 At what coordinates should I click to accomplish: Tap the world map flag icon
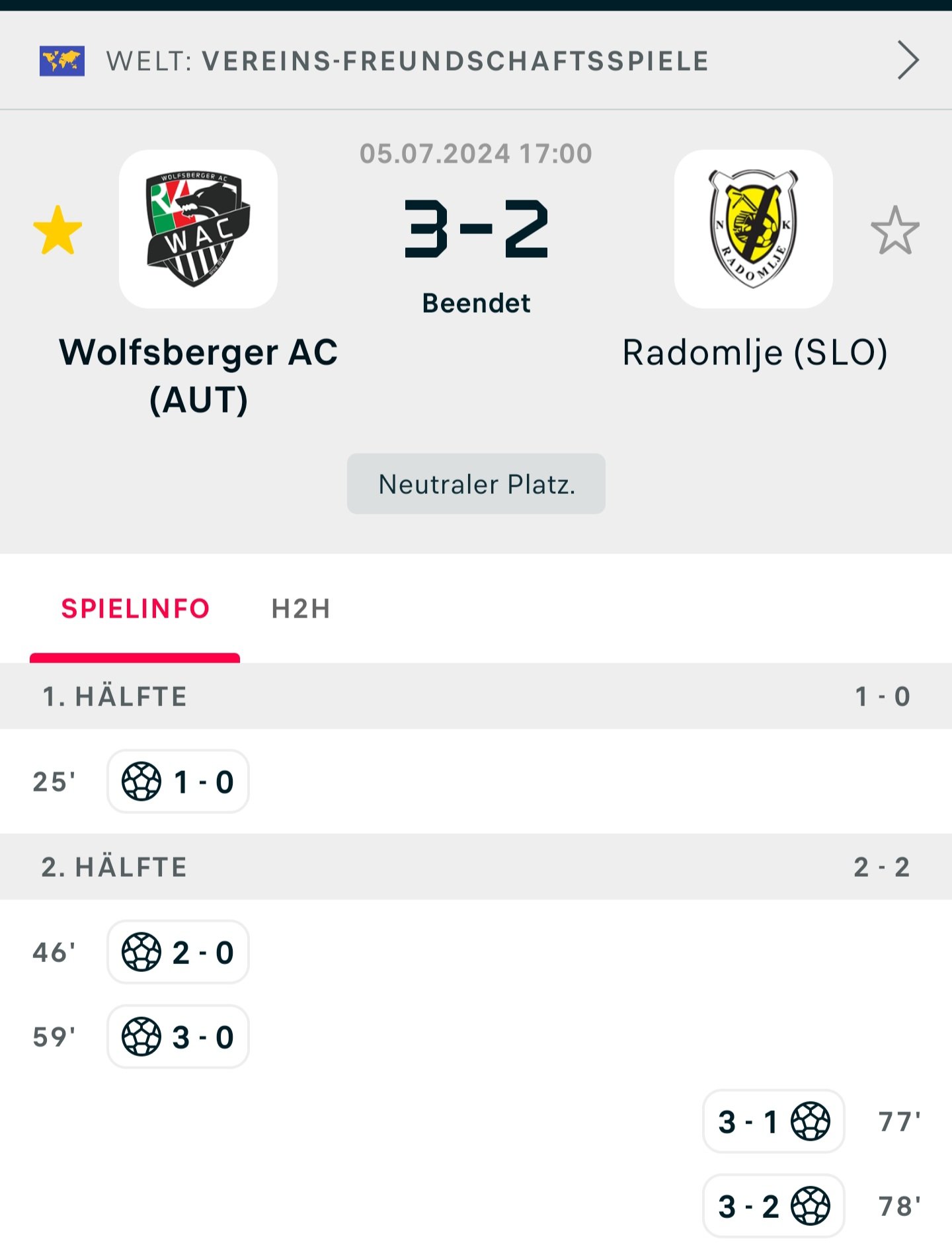tap(62, 61)
